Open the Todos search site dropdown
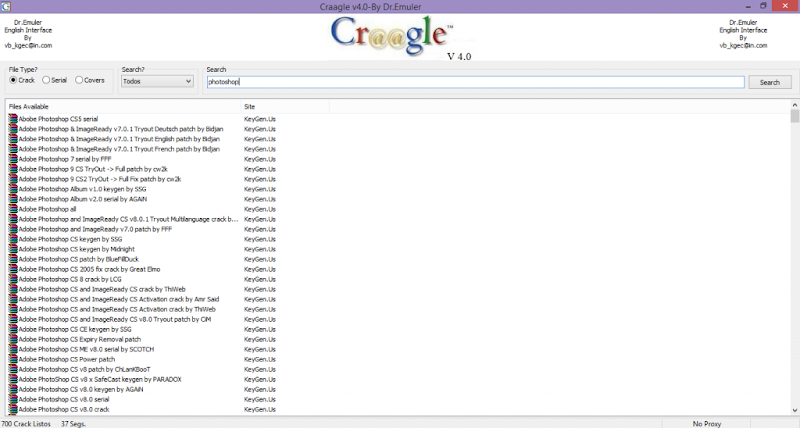Image resolution: width=800 pixels, height=428 pixels. [156, 81]
